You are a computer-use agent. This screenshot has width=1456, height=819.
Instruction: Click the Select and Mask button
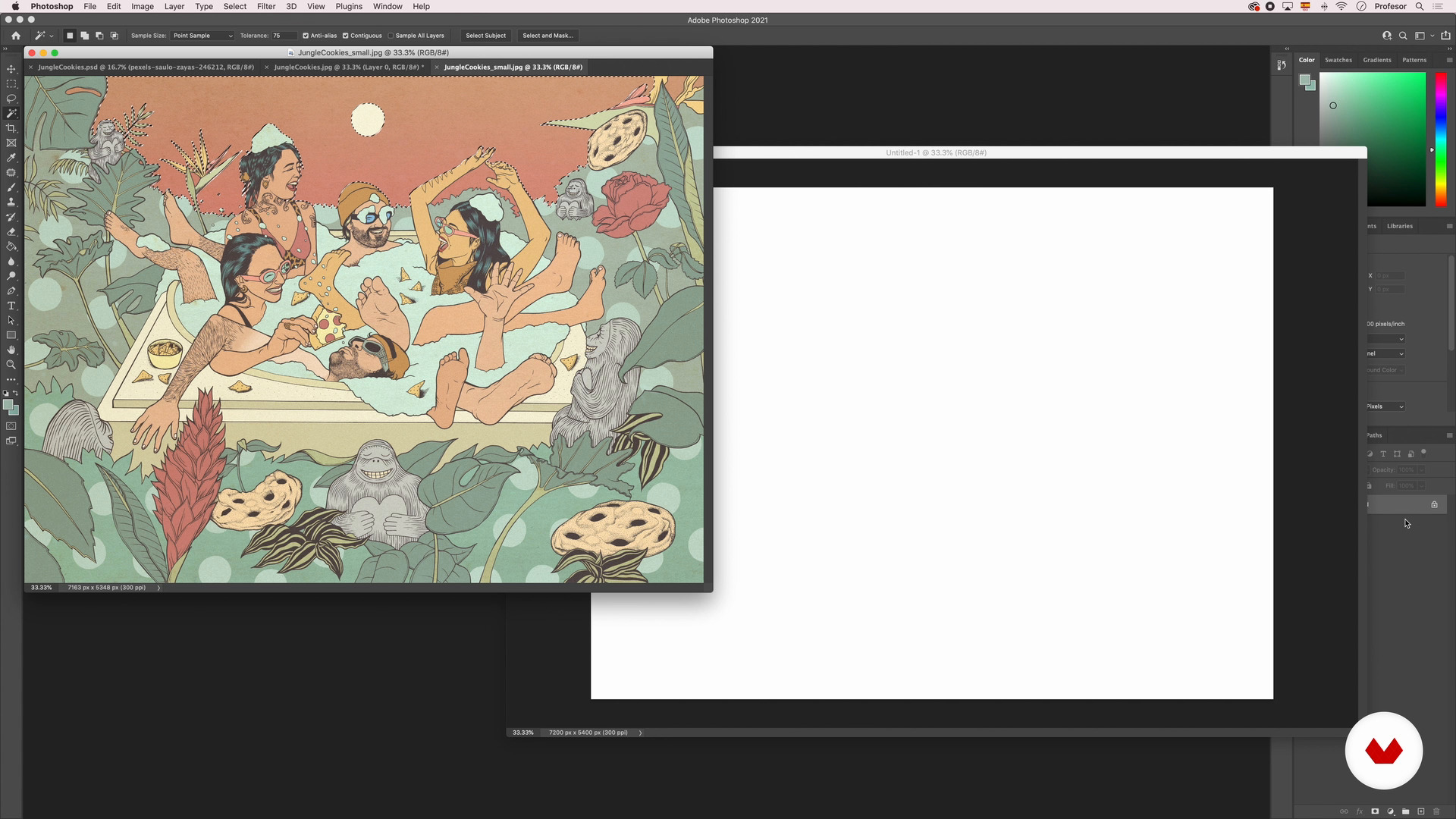548,36
